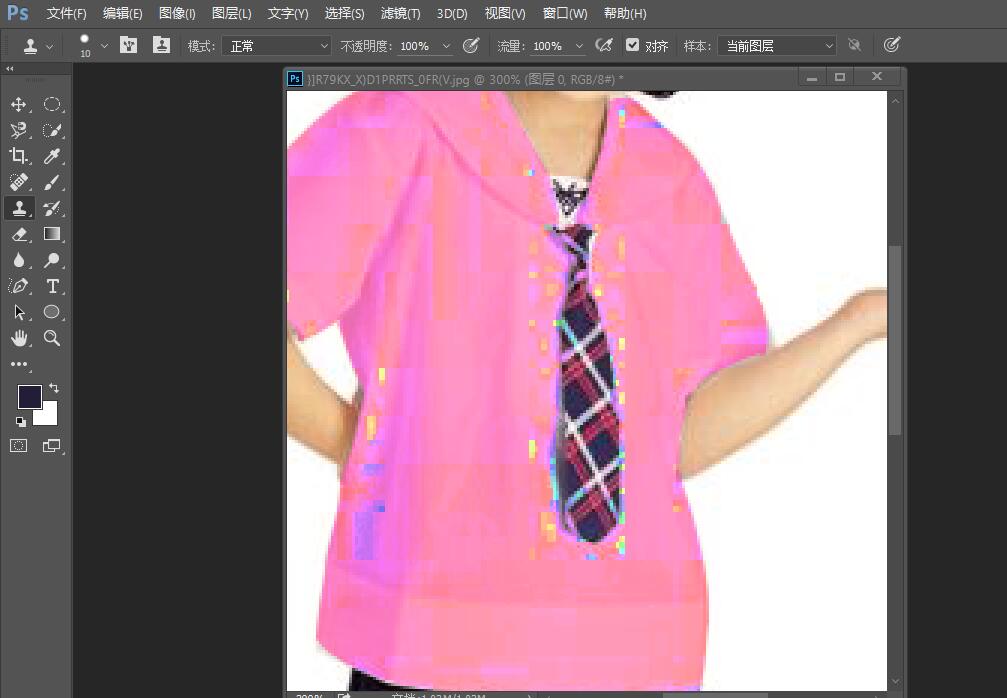Toggle Quick Mask mode

pyautogui.click(x=19, y=446)
